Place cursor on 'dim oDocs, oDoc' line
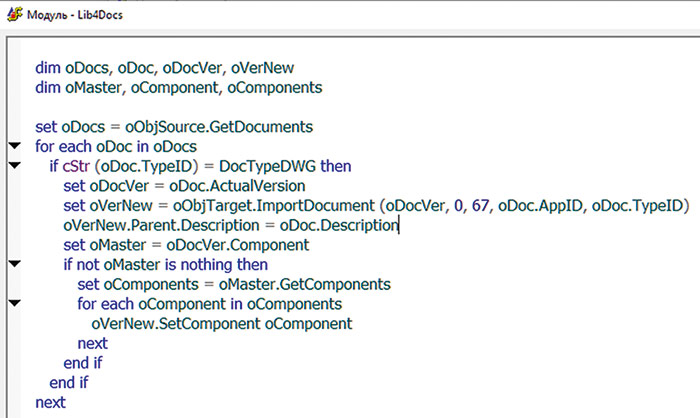 pos(165,68)
